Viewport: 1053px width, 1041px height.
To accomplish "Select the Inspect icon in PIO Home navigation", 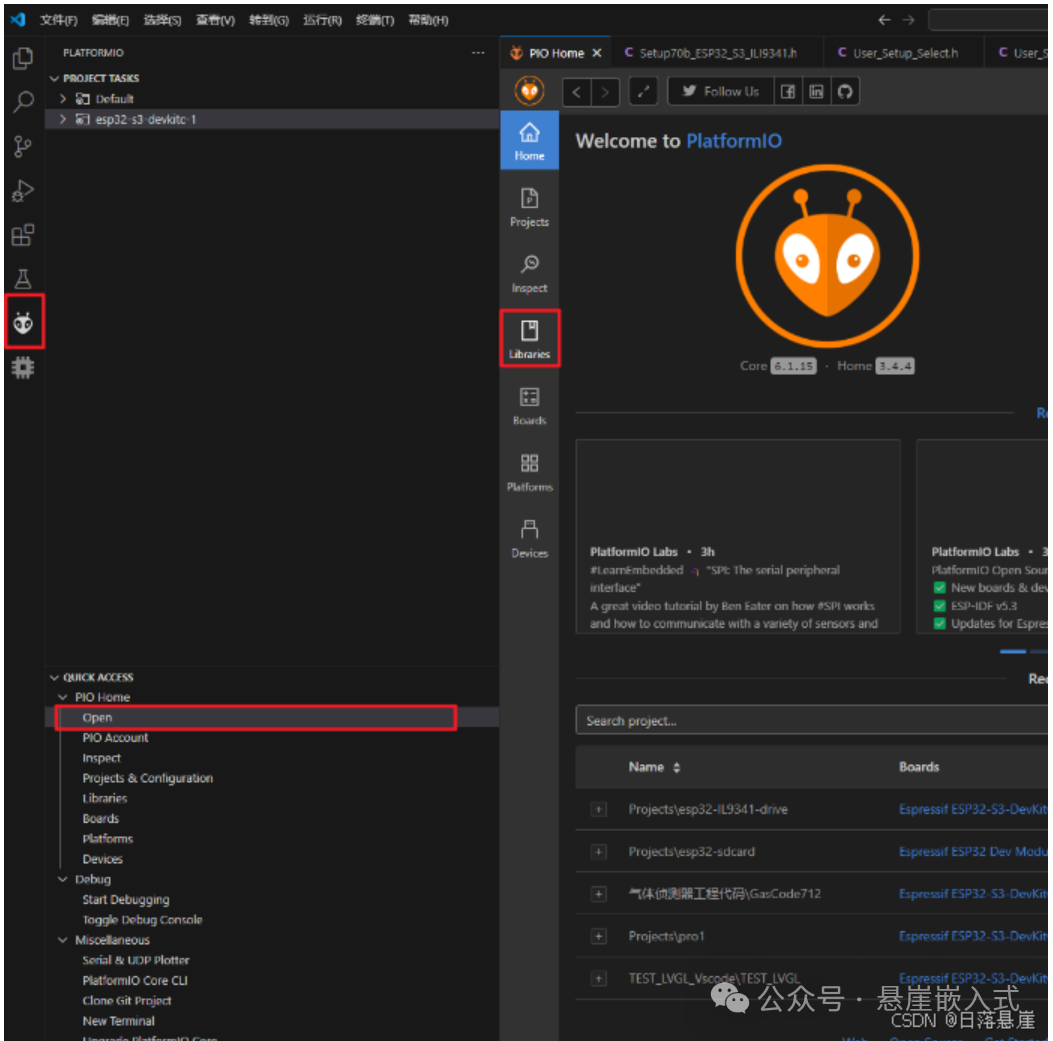I will point(529,273).
